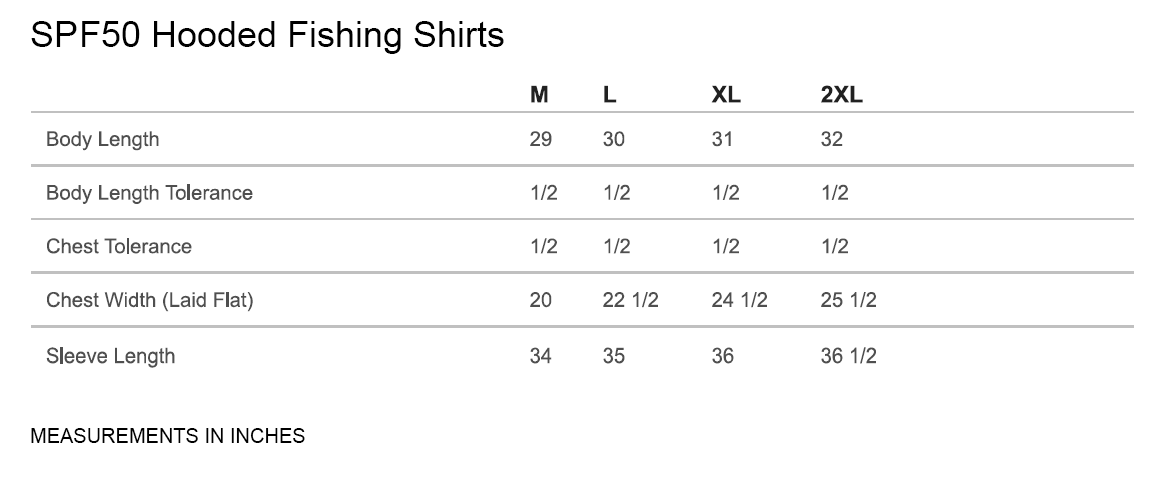Click the Sleeve Length row label

click(x=111, y=356)
